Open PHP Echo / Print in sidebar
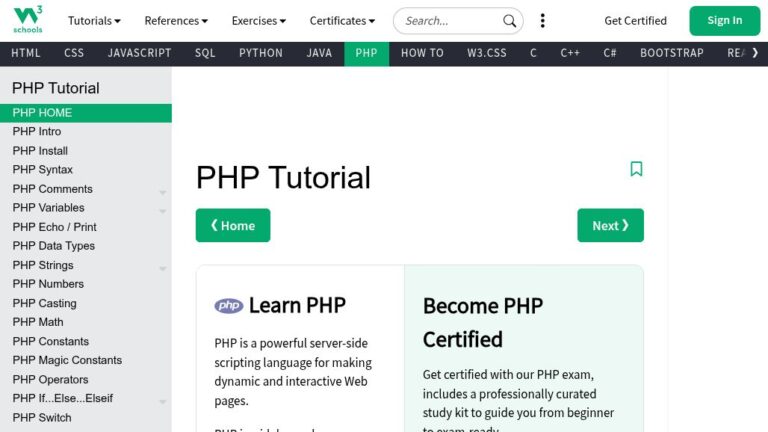 pyautogui.click(x=86, y=227)
